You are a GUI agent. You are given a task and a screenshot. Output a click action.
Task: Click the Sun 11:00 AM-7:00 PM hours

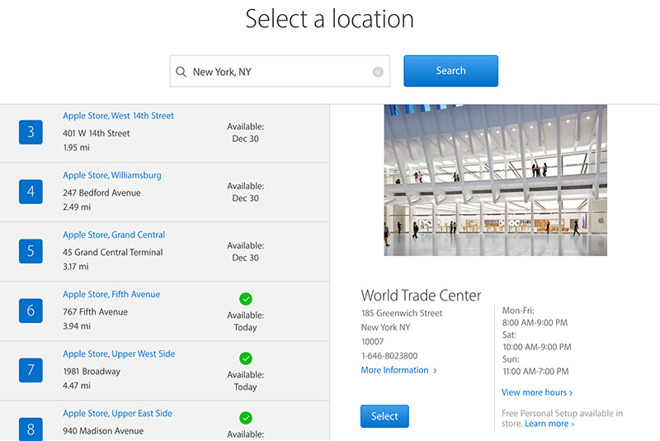[x=535, y=365]
